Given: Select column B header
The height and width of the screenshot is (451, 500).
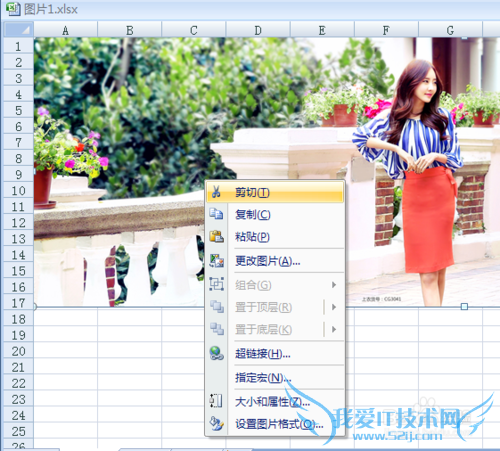Looking at the screenshot, I should coord(130,30).
